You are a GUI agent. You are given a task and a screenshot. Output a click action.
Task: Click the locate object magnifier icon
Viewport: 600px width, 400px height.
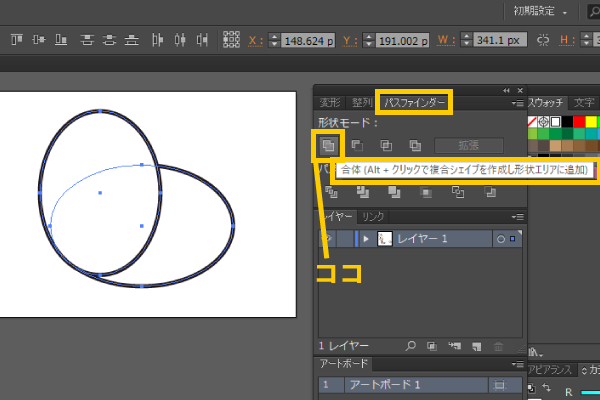[x=410, y=345]
